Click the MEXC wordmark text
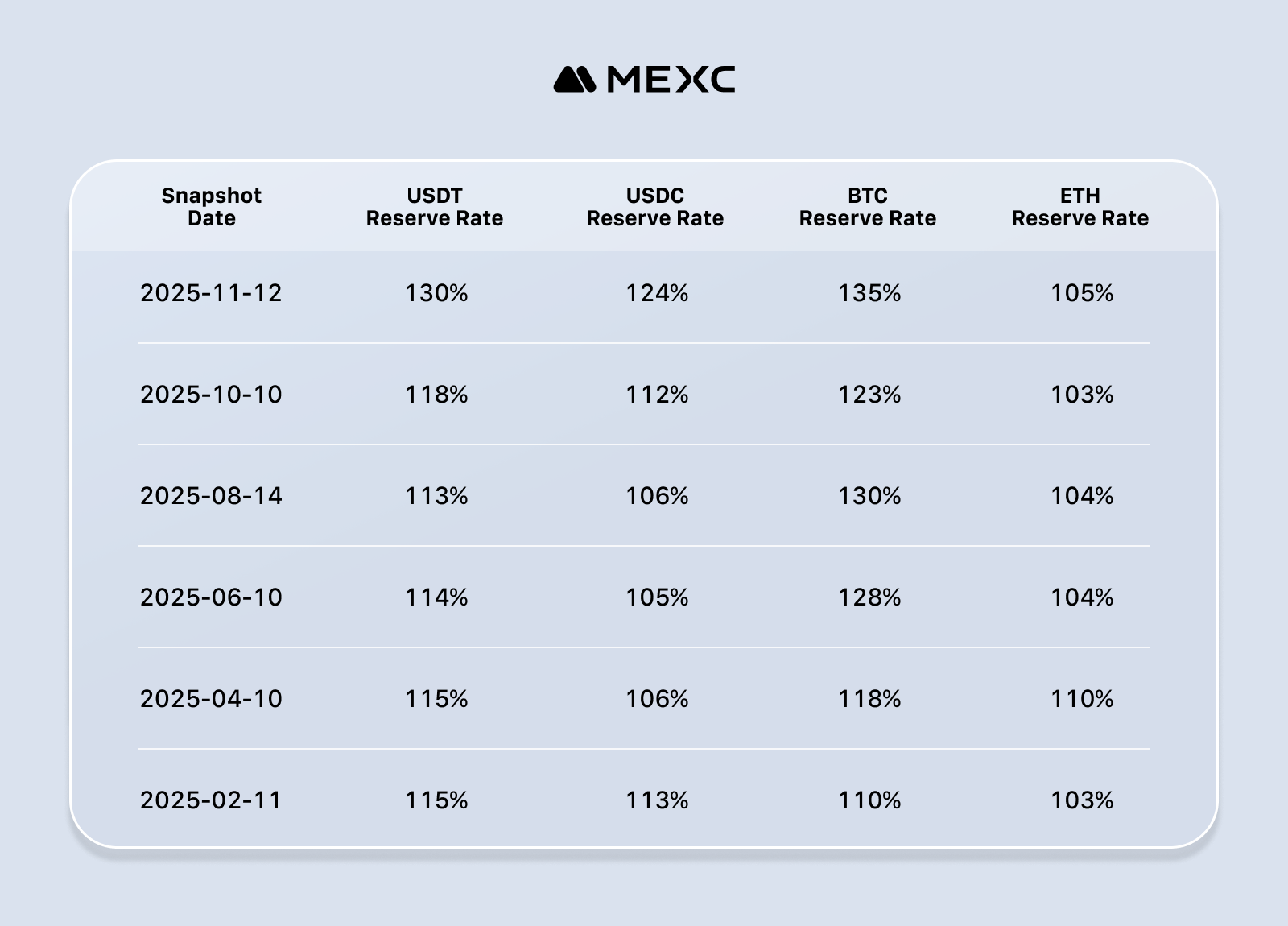Screen dimensions: 1288x926 pos(671,80)
